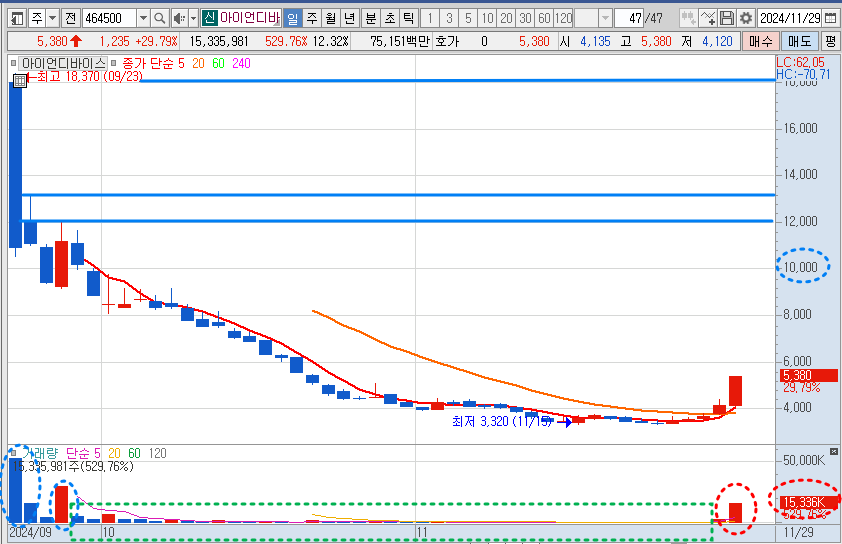
Task: Click the grid table icon near 최고 label
Action: [19, 81]
